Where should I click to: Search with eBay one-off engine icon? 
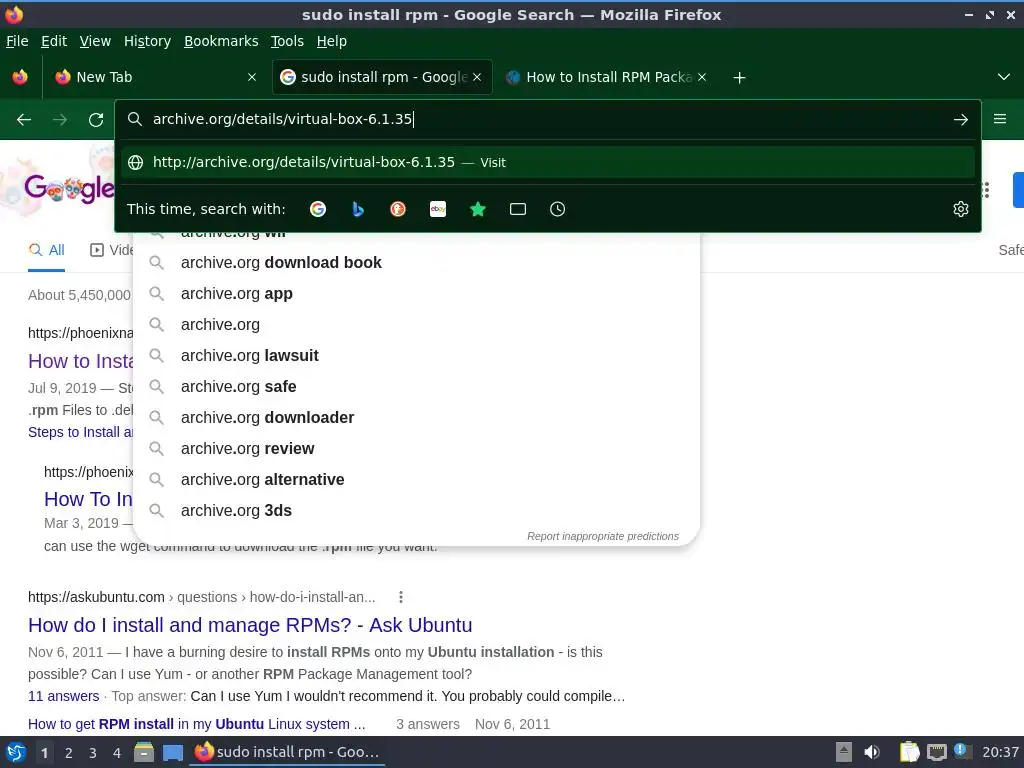click(438, 209)
